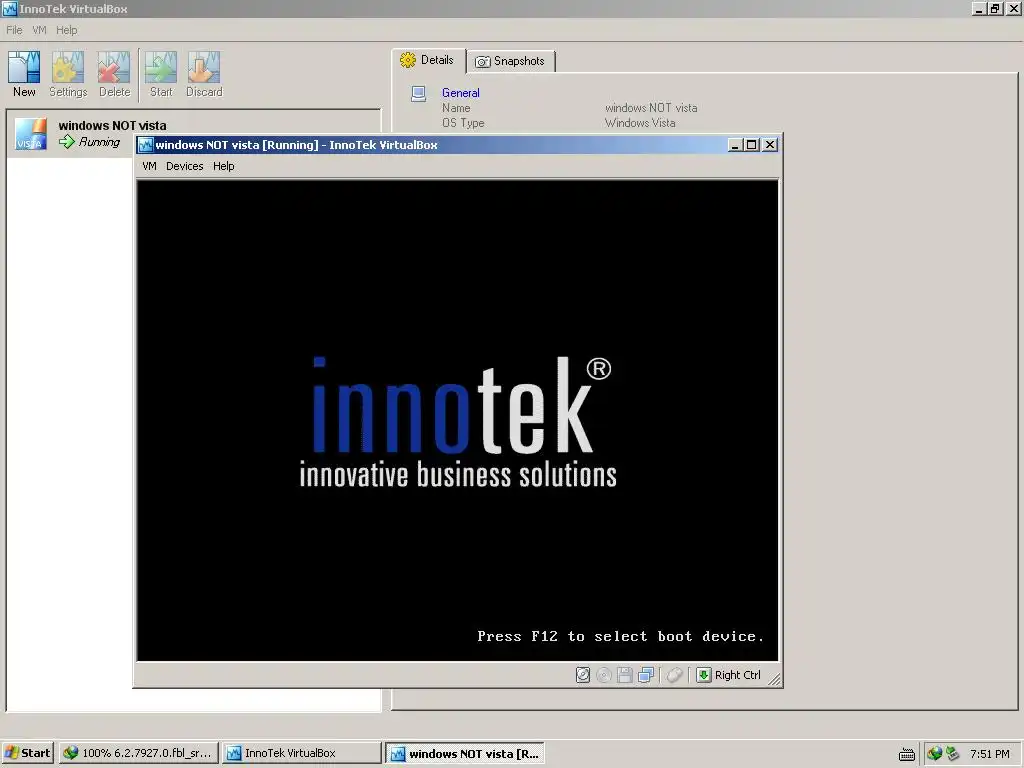Click the 'Name' label in General details
This screenshot has height=768, width=1024.
pyautogui.click(x=456, y=108)
